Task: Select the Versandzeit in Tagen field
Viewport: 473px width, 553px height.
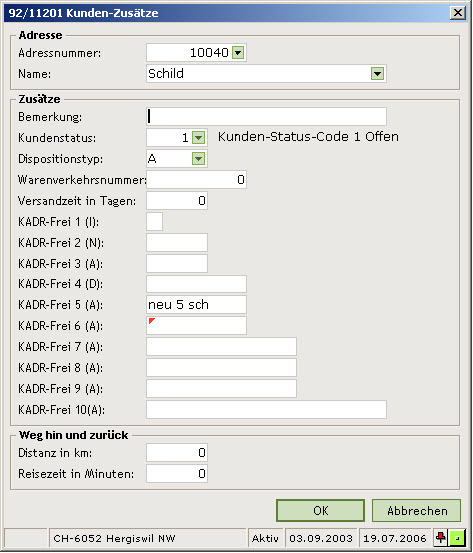Action: 177,201
